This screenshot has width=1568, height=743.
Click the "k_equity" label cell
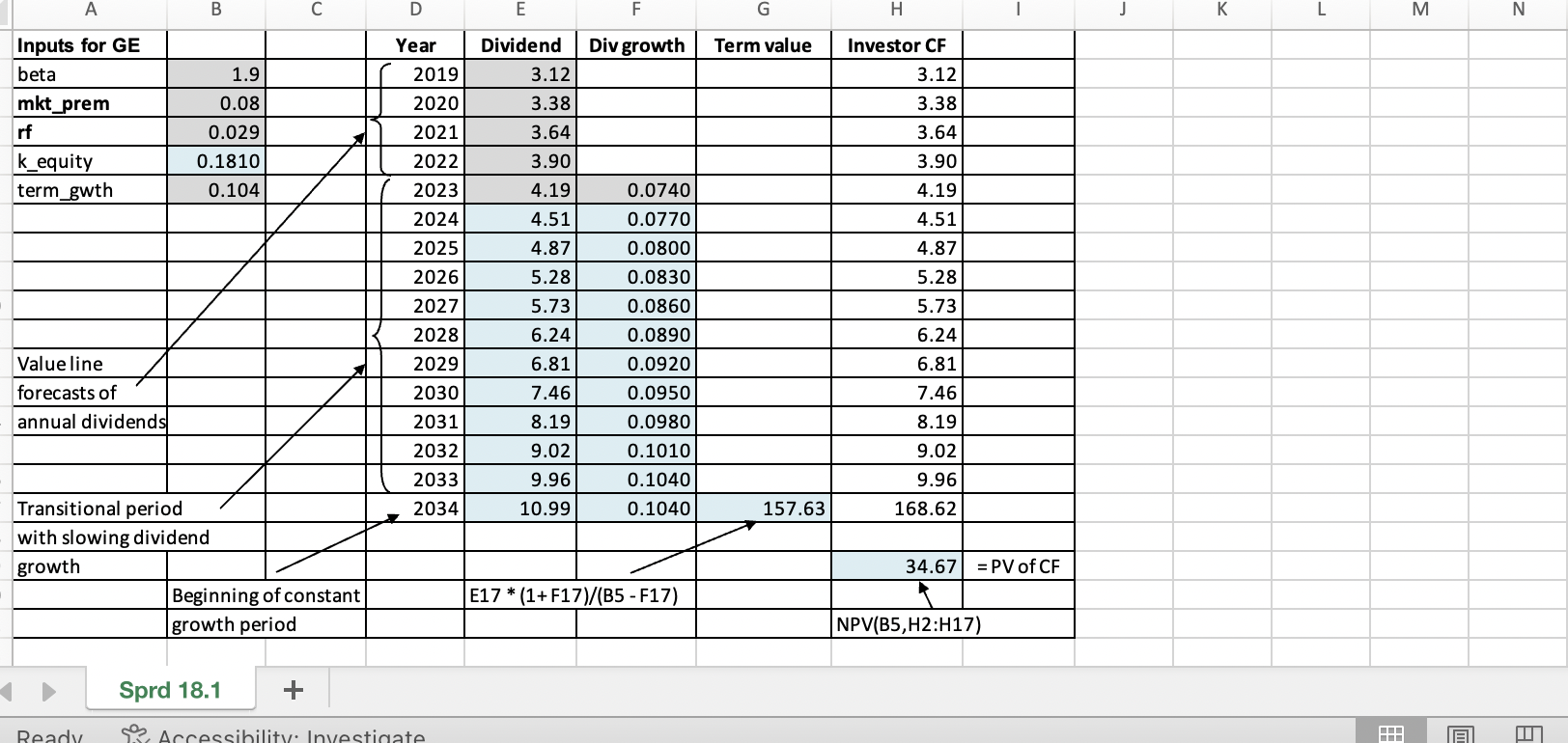pyautogui.click(x=91, y=161)
